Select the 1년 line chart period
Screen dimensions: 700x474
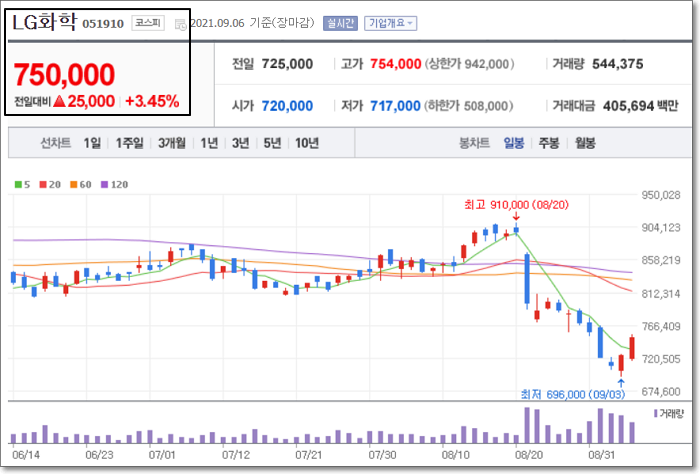click(x=209, y=143)
